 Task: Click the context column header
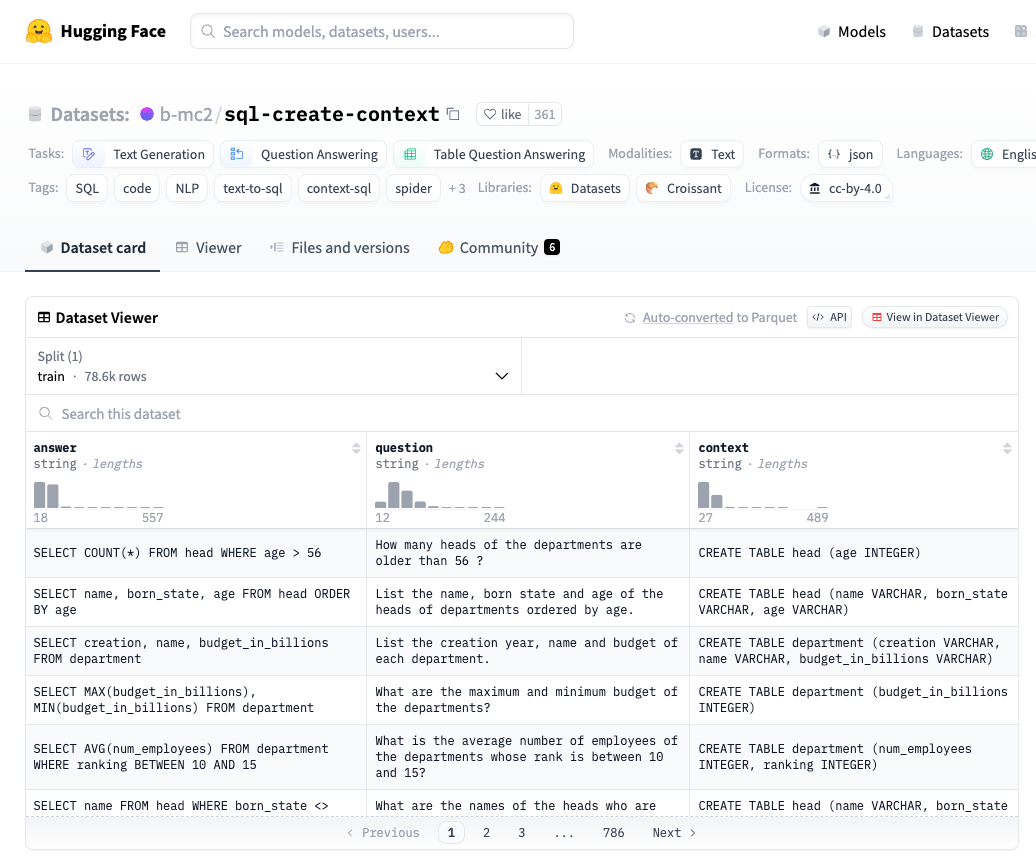point(723,447)
